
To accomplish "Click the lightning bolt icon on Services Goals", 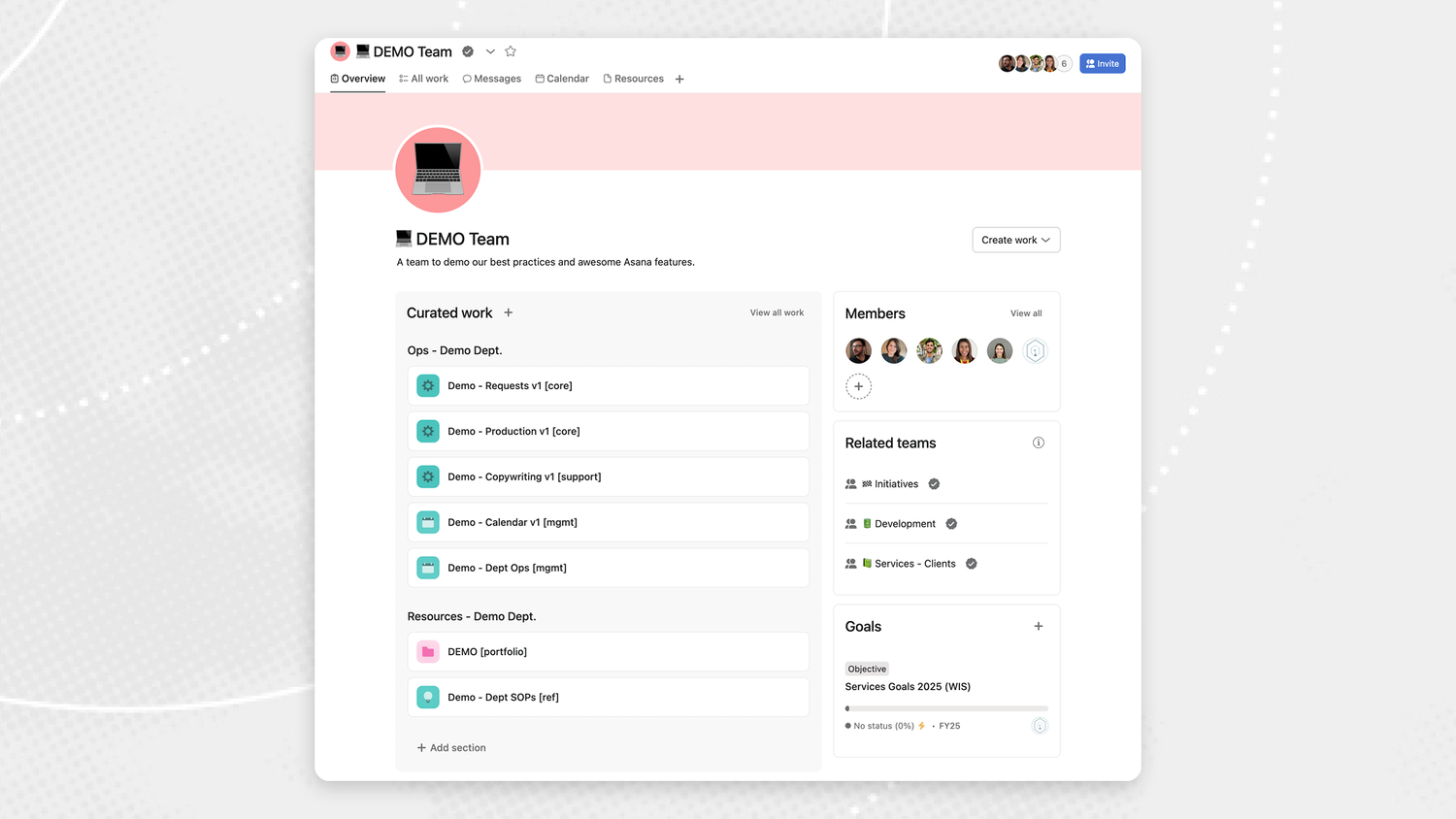I will click(x=921, y=725).
